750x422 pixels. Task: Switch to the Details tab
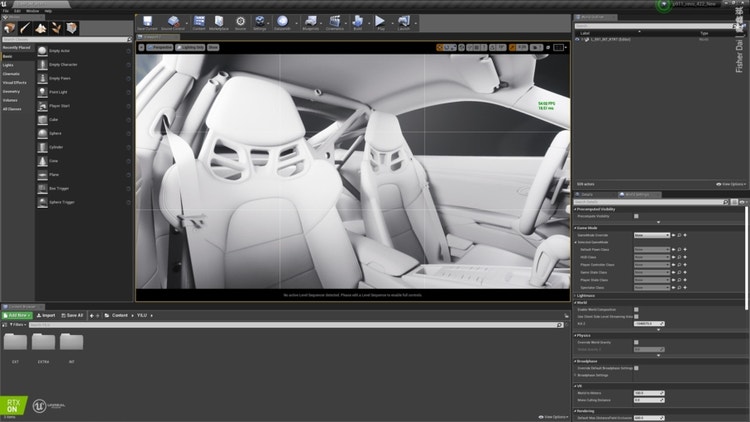tap(589, 194)
